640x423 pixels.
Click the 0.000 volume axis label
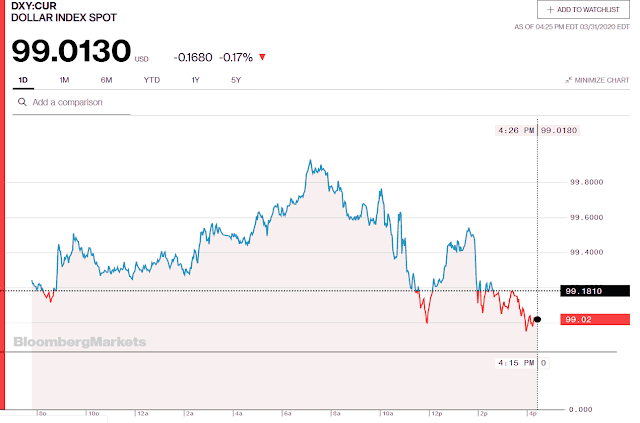580,409
